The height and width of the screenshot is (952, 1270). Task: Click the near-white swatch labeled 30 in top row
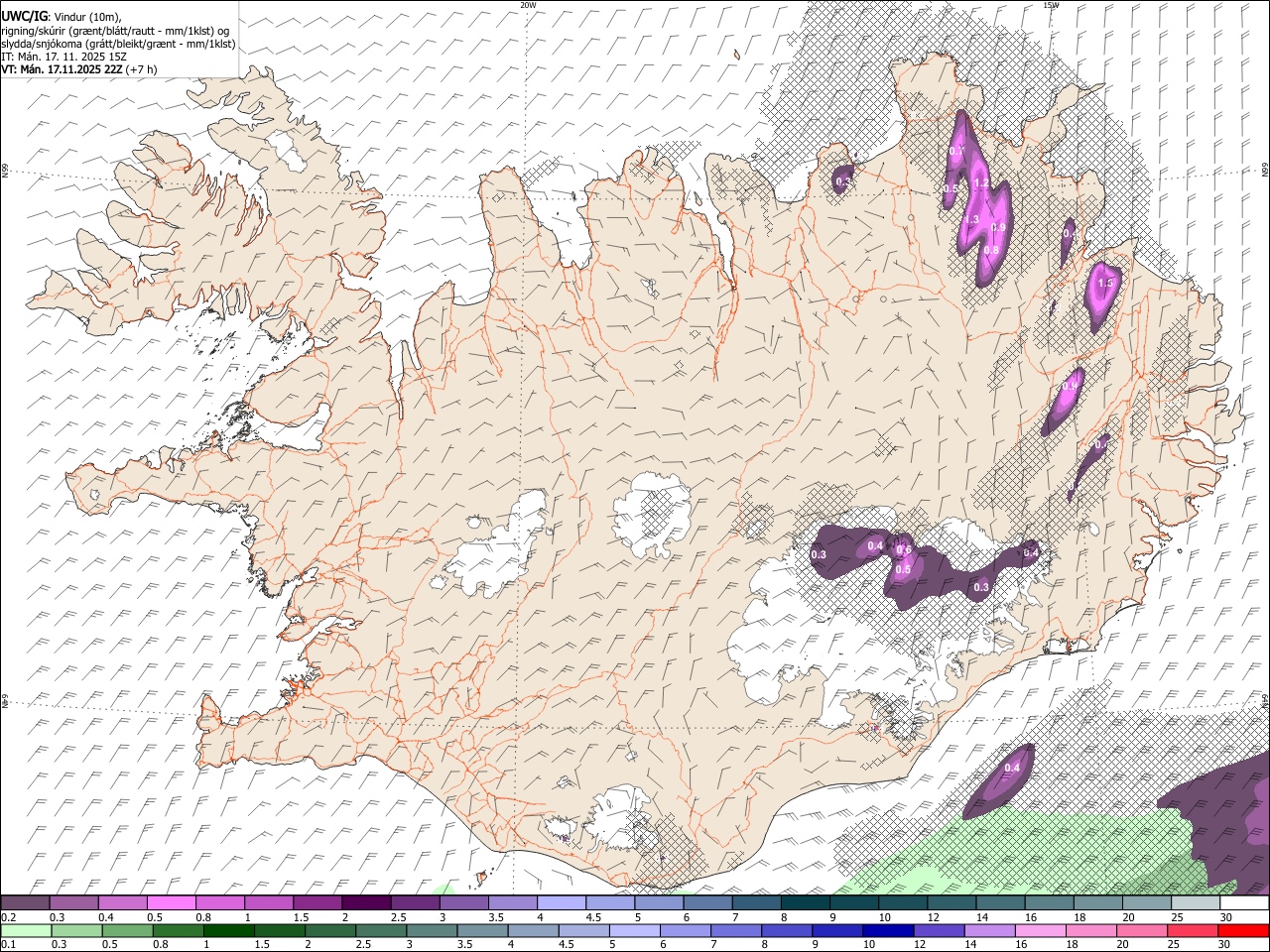[x=1244, y=902]
